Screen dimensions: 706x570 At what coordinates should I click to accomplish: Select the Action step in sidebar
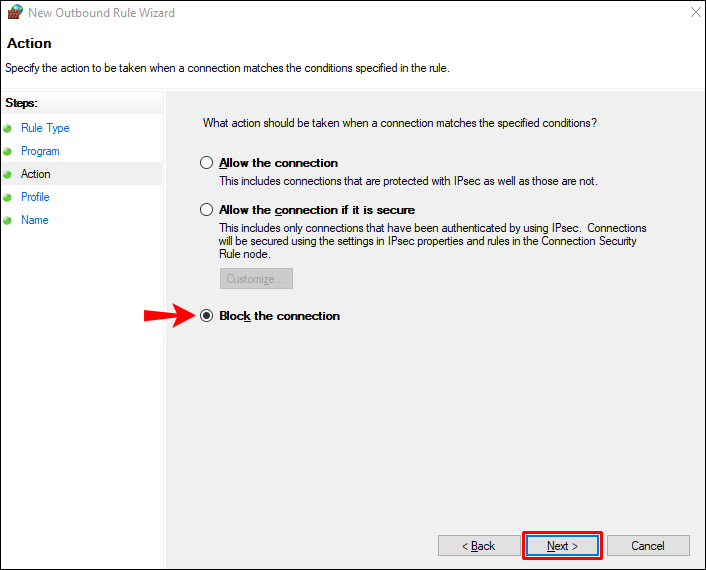tap(35, 174)
